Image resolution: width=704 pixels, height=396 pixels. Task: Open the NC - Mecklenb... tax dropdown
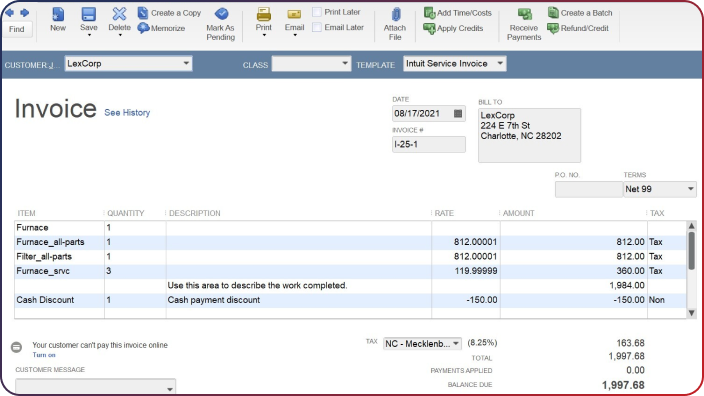tap(456, 343)
